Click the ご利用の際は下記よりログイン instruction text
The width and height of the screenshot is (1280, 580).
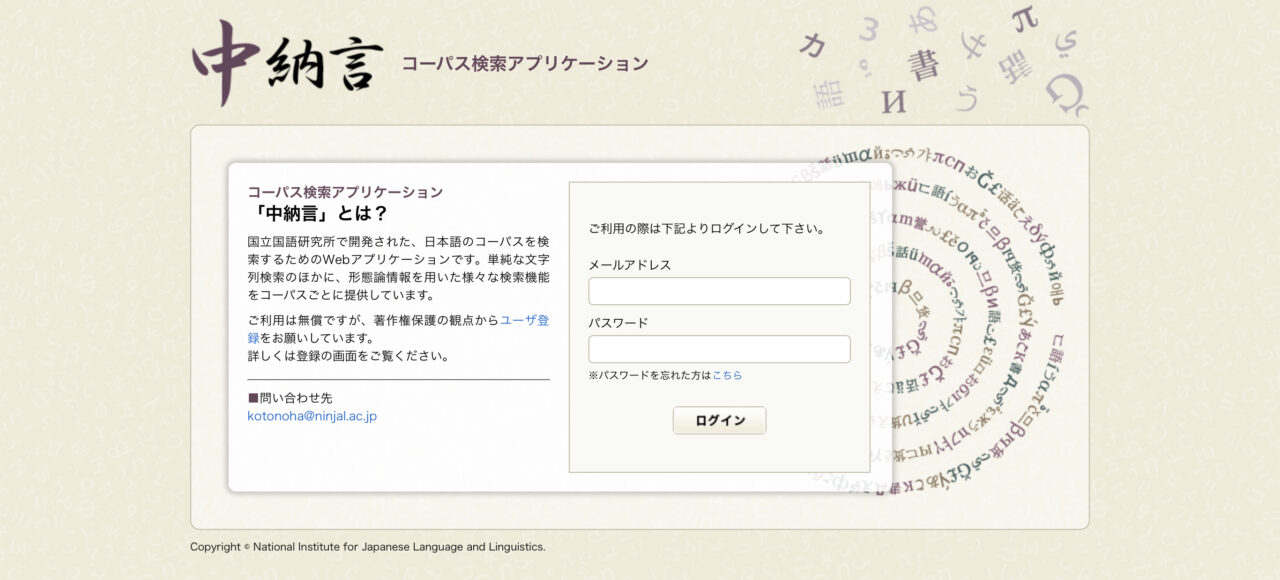pyautogui.click(x=706, y=228)
